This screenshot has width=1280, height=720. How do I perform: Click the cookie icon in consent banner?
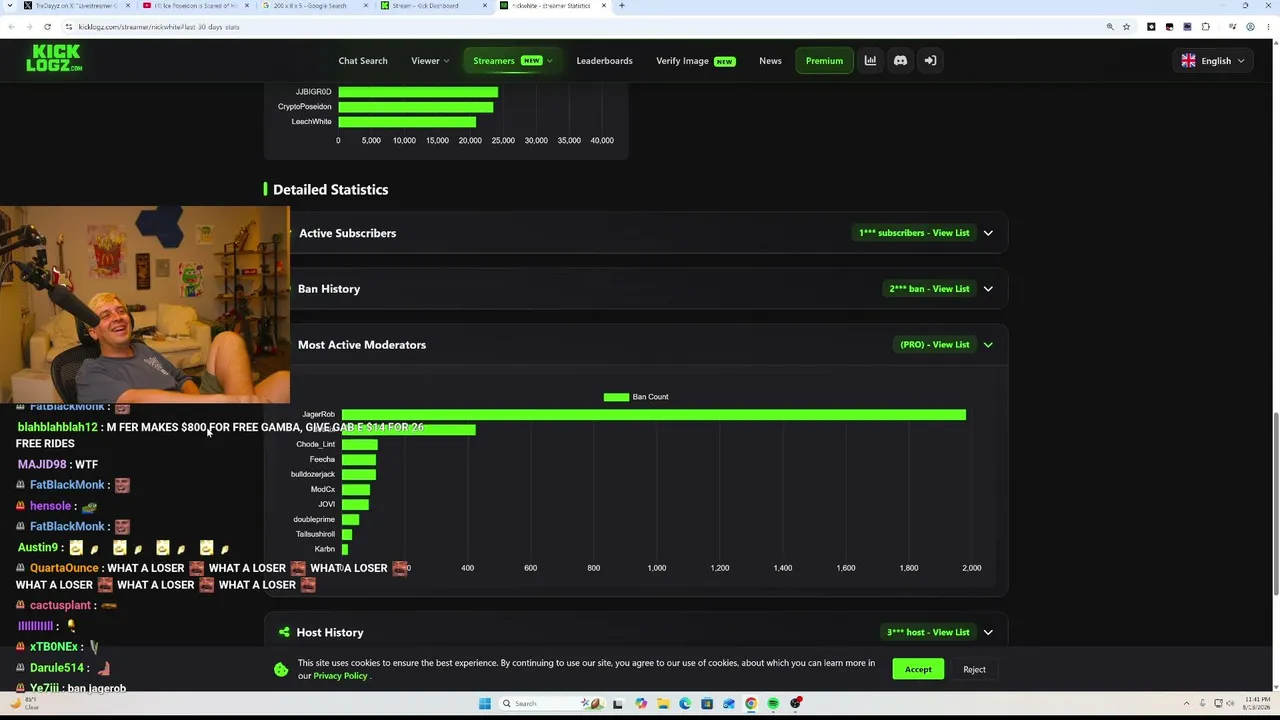pos(281,669)
